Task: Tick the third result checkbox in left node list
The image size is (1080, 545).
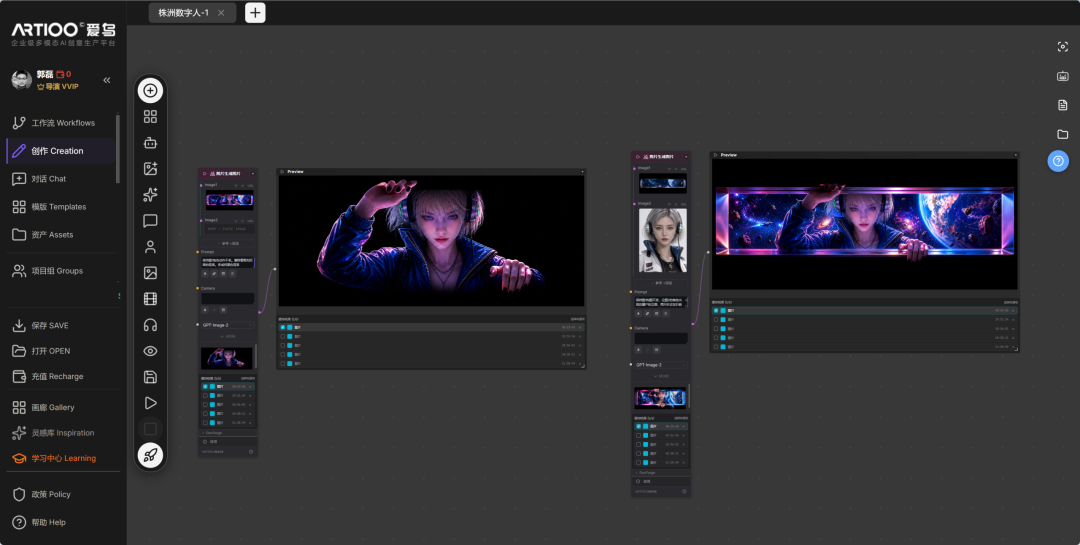Action: coord(205,404)
